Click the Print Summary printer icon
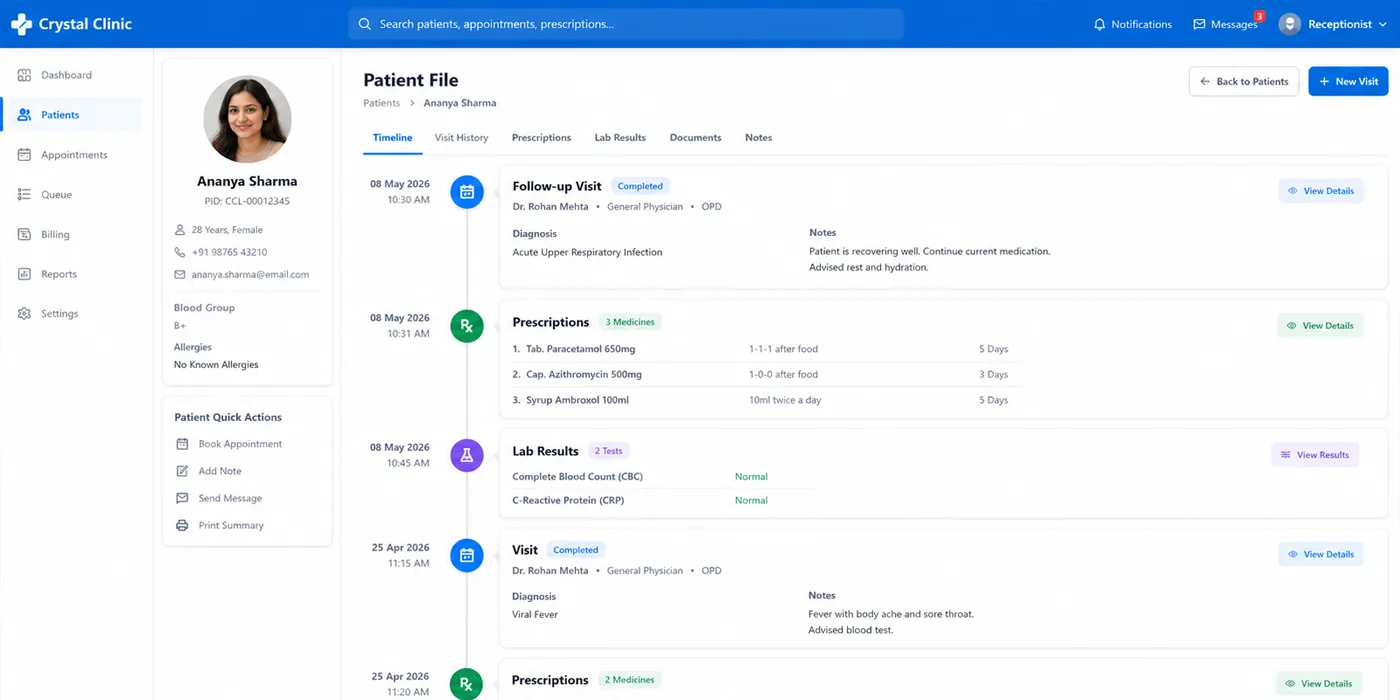The height and width of the screenshot is (700, 1400). click(x=182, y=525)
